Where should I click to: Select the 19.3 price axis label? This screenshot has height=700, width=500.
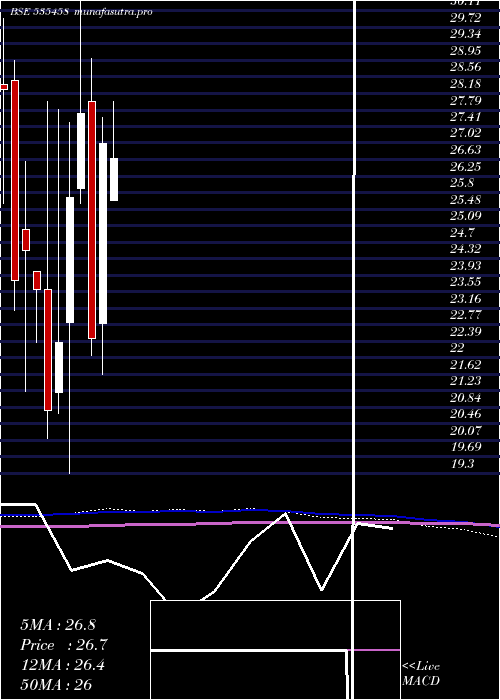462,464
